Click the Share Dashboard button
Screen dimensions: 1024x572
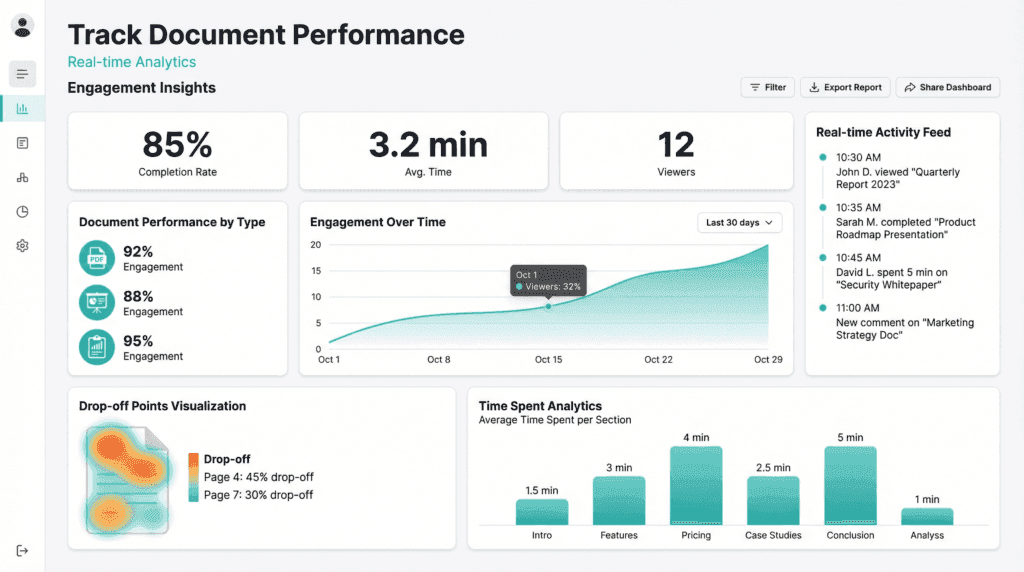pyautogui.click(x=948, y=87)
